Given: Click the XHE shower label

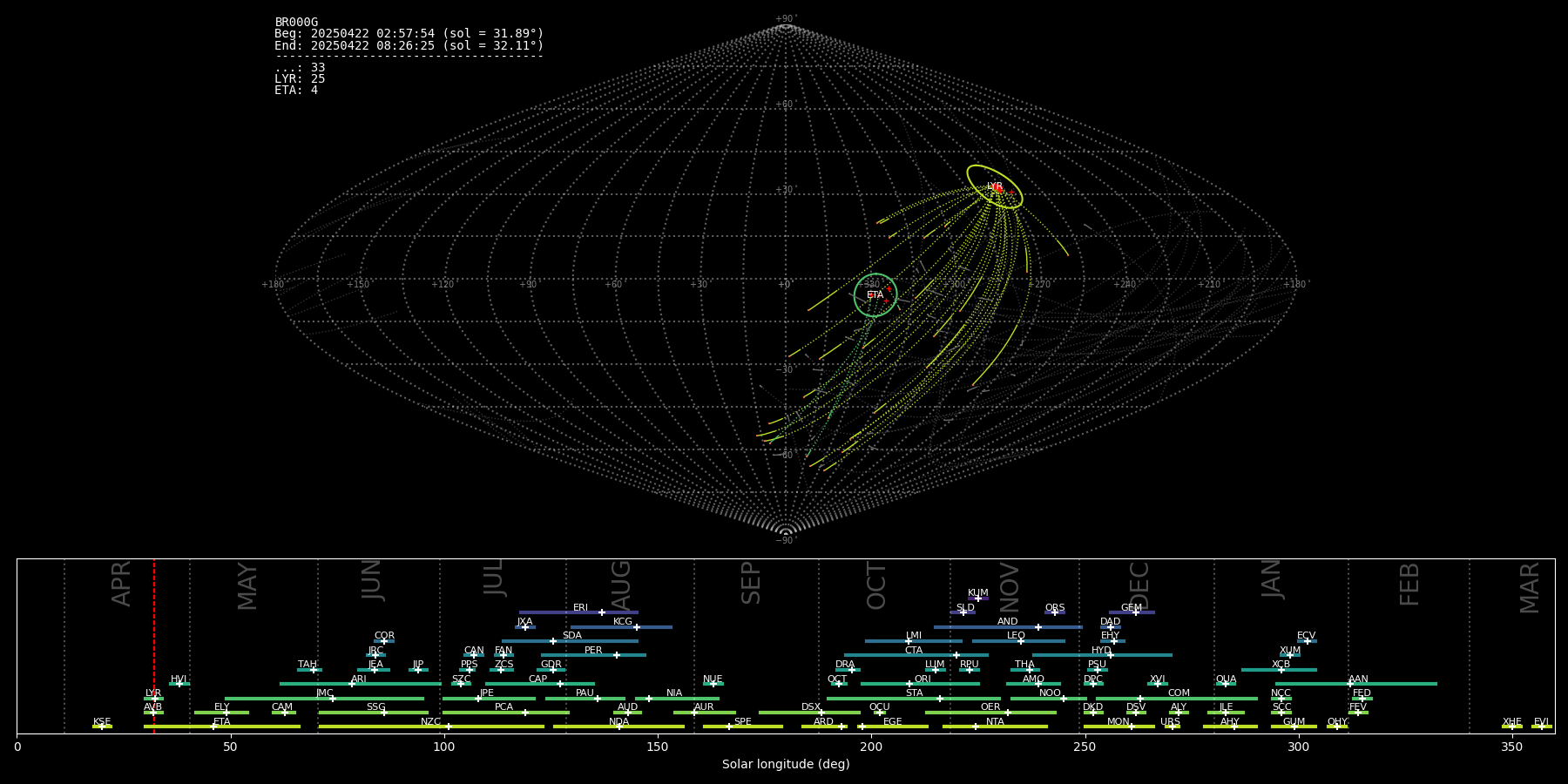Looking at the screenshot, I should (x=1512, y=722).
